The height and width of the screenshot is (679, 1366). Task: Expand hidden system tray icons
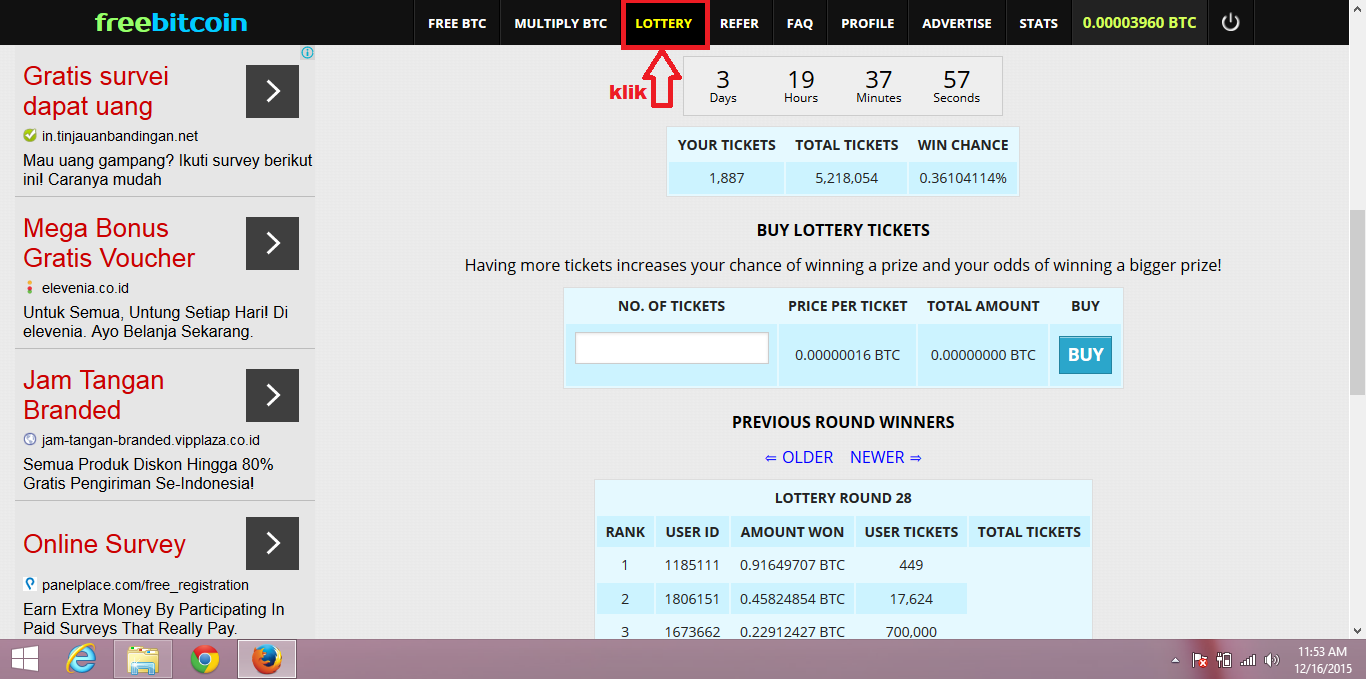(1176, 661)
